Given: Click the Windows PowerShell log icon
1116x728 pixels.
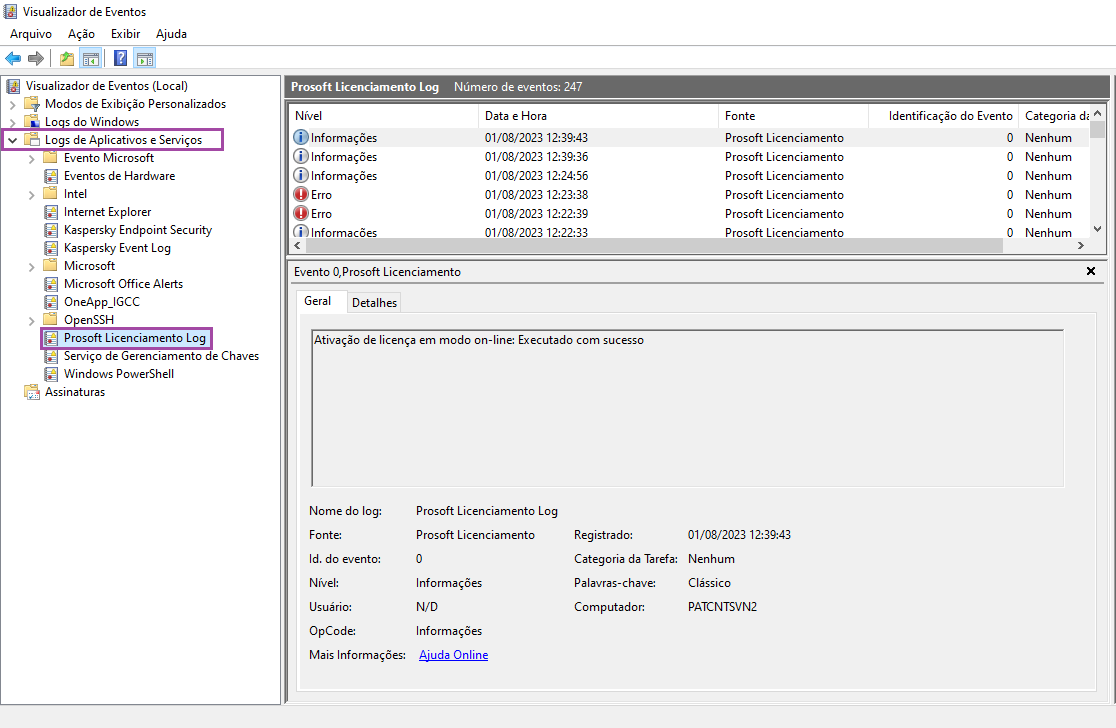Looking at the screenshot, I should pyautogui.click(x=51, y=374).
